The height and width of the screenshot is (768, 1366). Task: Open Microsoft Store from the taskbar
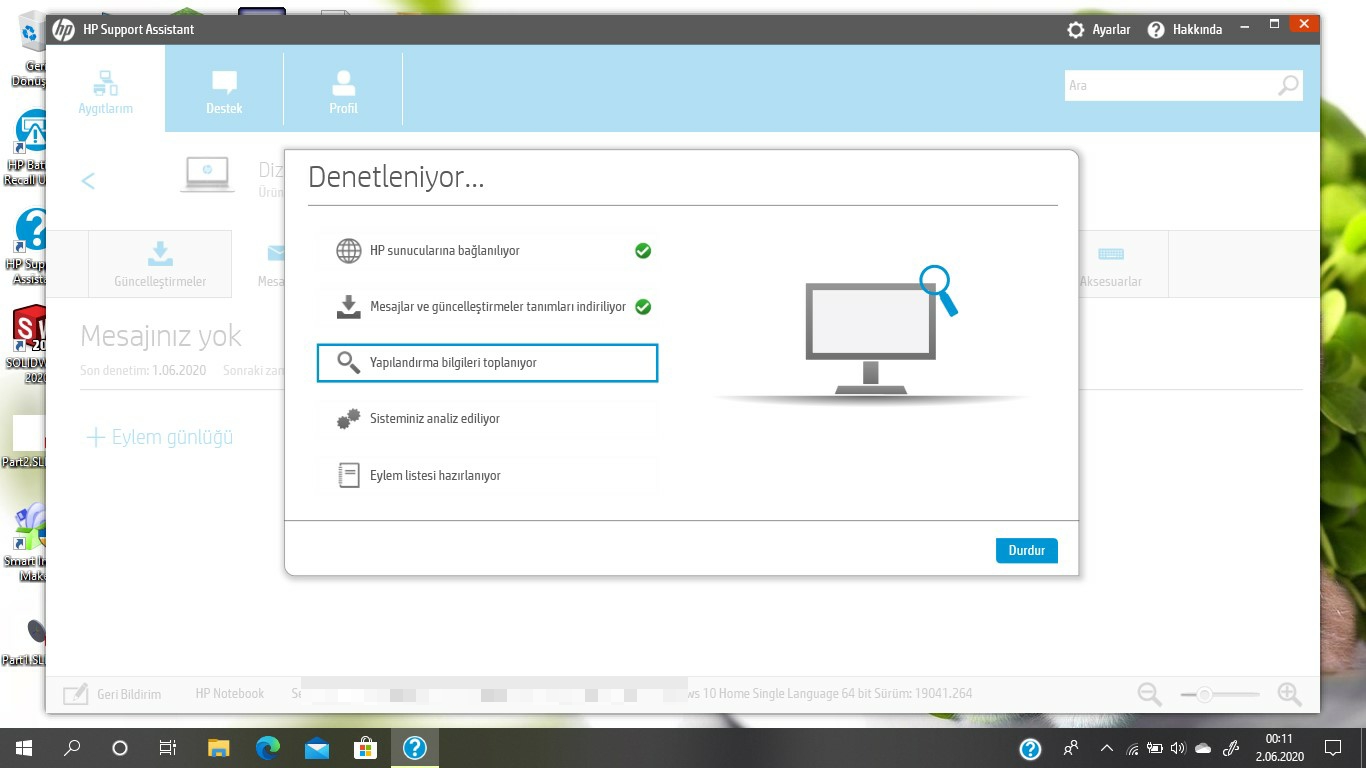pos(365,748)
